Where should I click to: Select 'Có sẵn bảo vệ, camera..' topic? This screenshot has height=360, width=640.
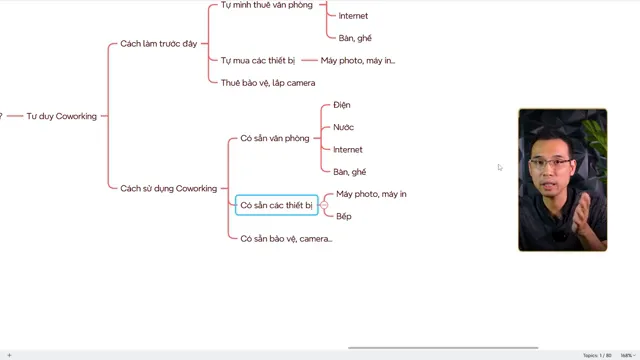coord(286,239)
